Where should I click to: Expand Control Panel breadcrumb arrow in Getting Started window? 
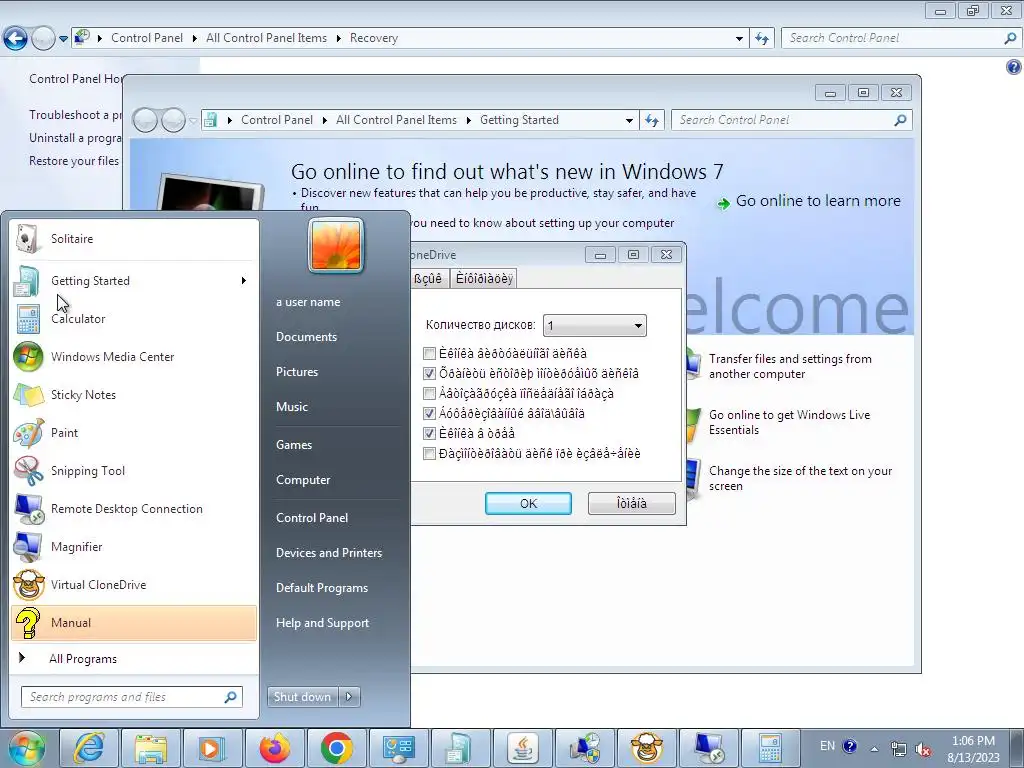[x=325, y=120]
